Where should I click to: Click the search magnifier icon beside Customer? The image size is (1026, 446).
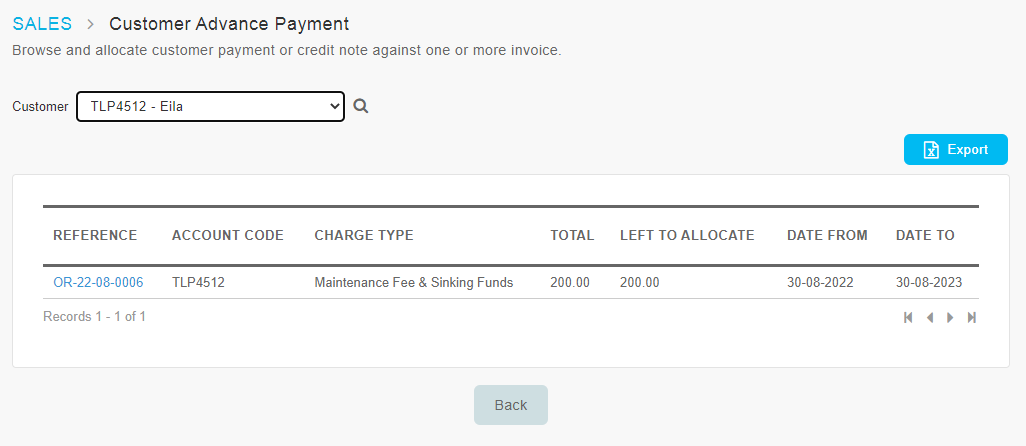tap(361, 106)
